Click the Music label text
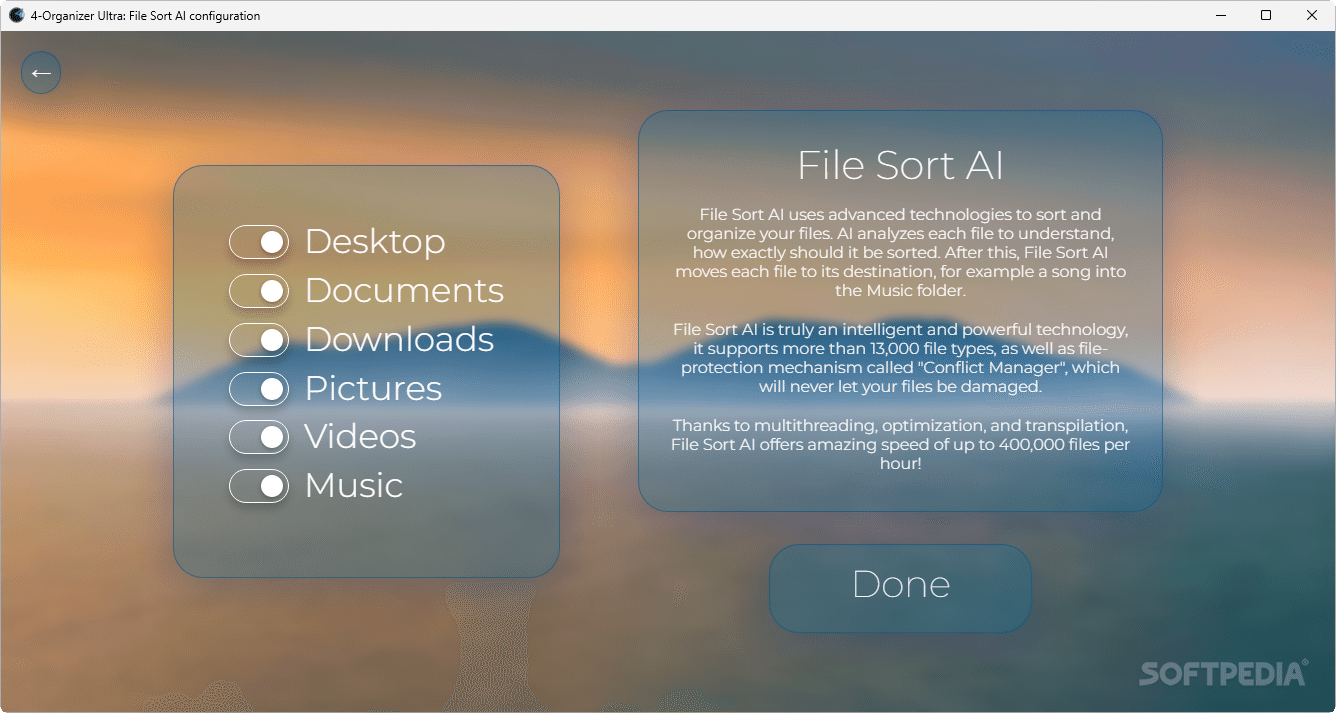This screenshot has height=713, width=1336. point(354,485)
